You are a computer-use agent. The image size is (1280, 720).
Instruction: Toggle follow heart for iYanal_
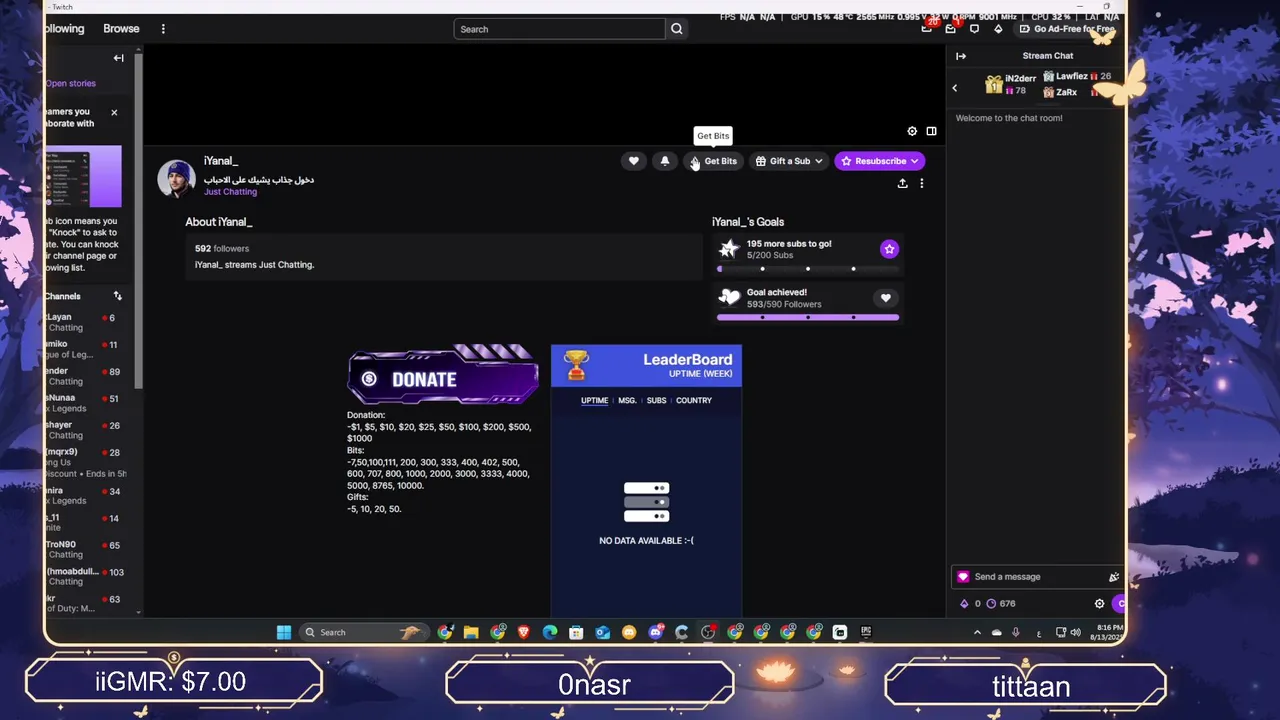634,161
